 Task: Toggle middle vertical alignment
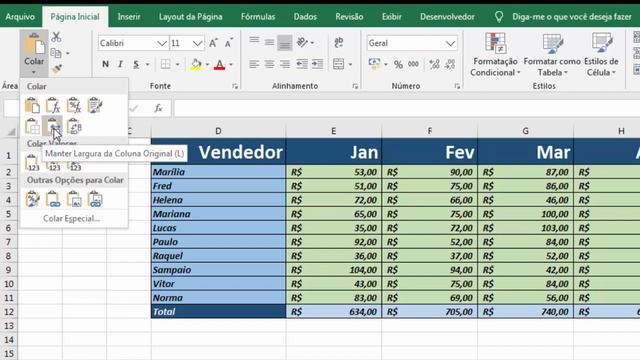tap(269, 42)
